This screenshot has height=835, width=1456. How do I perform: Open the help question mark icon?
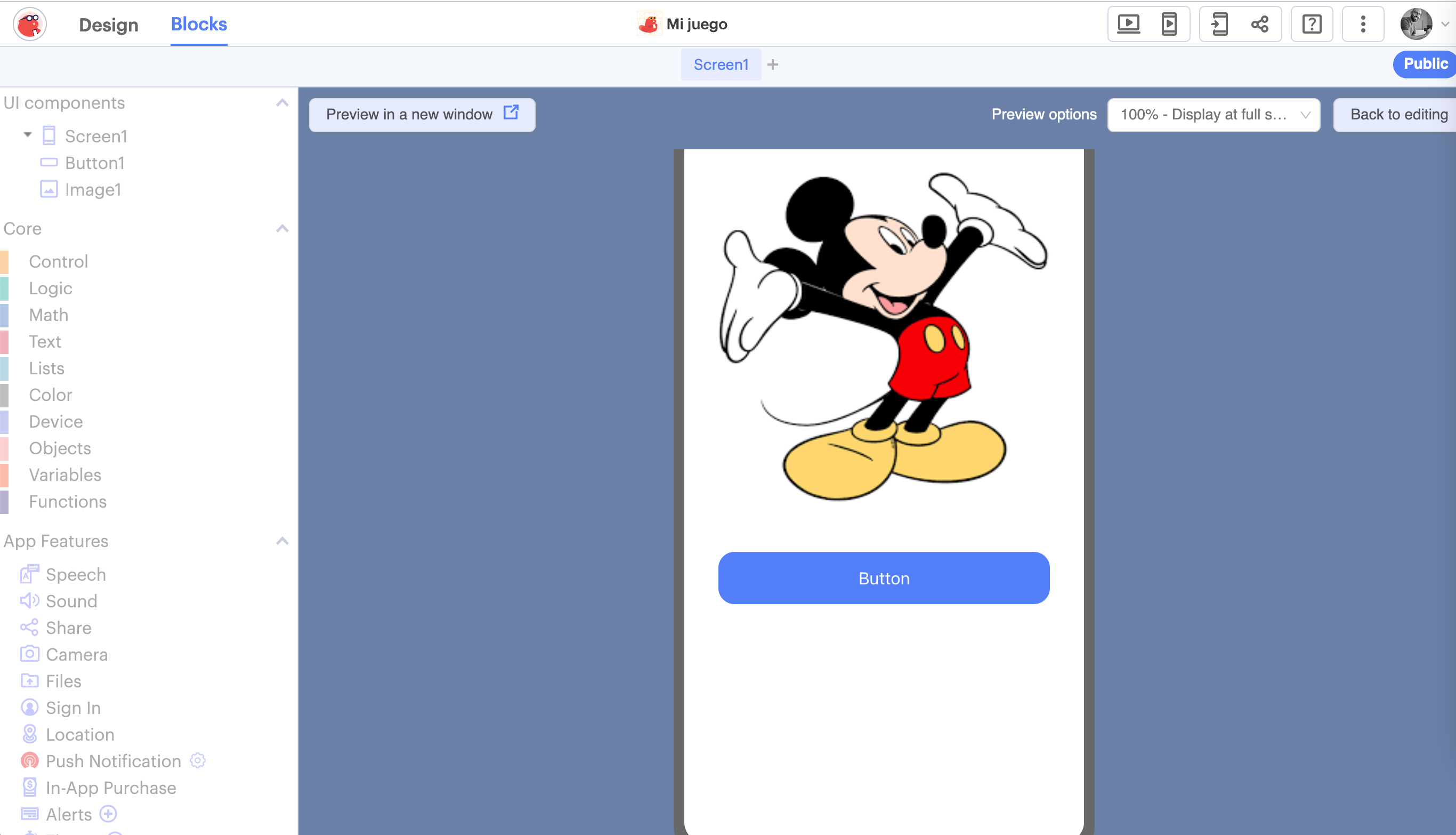click(x=1312, y=24)
